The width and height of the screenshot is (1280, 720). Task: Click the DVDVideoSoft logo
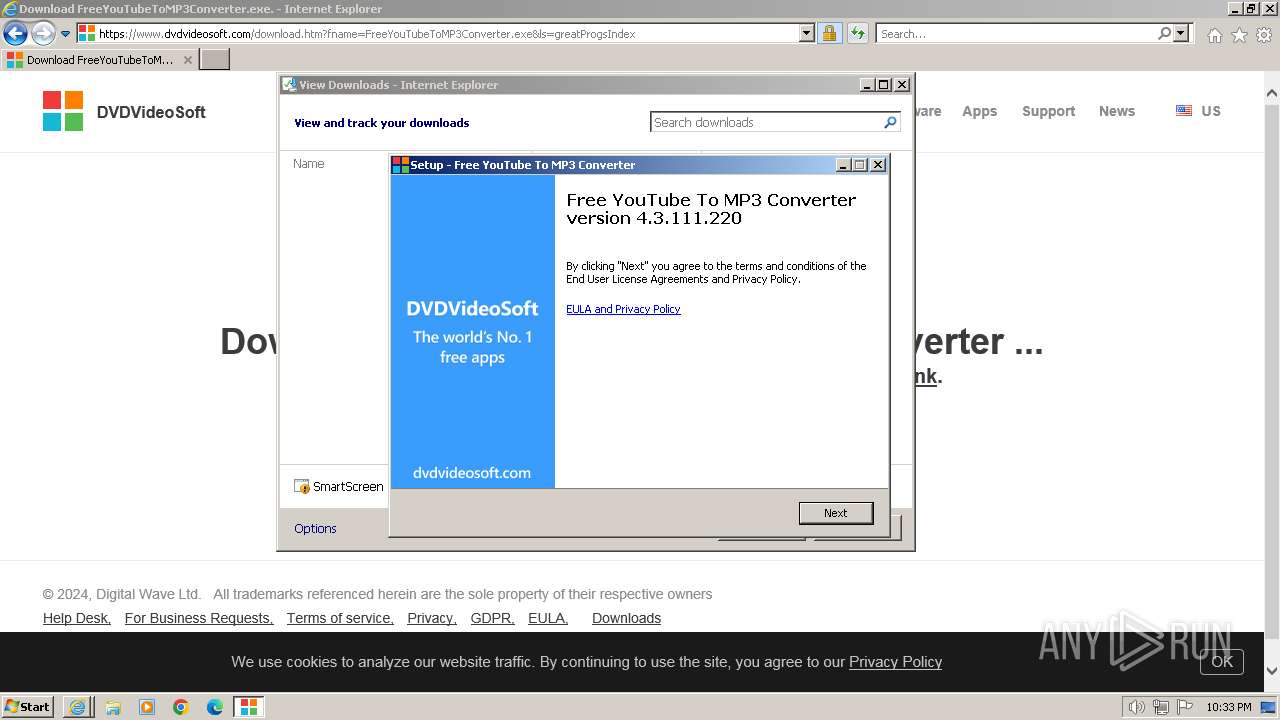pos(124,111)
